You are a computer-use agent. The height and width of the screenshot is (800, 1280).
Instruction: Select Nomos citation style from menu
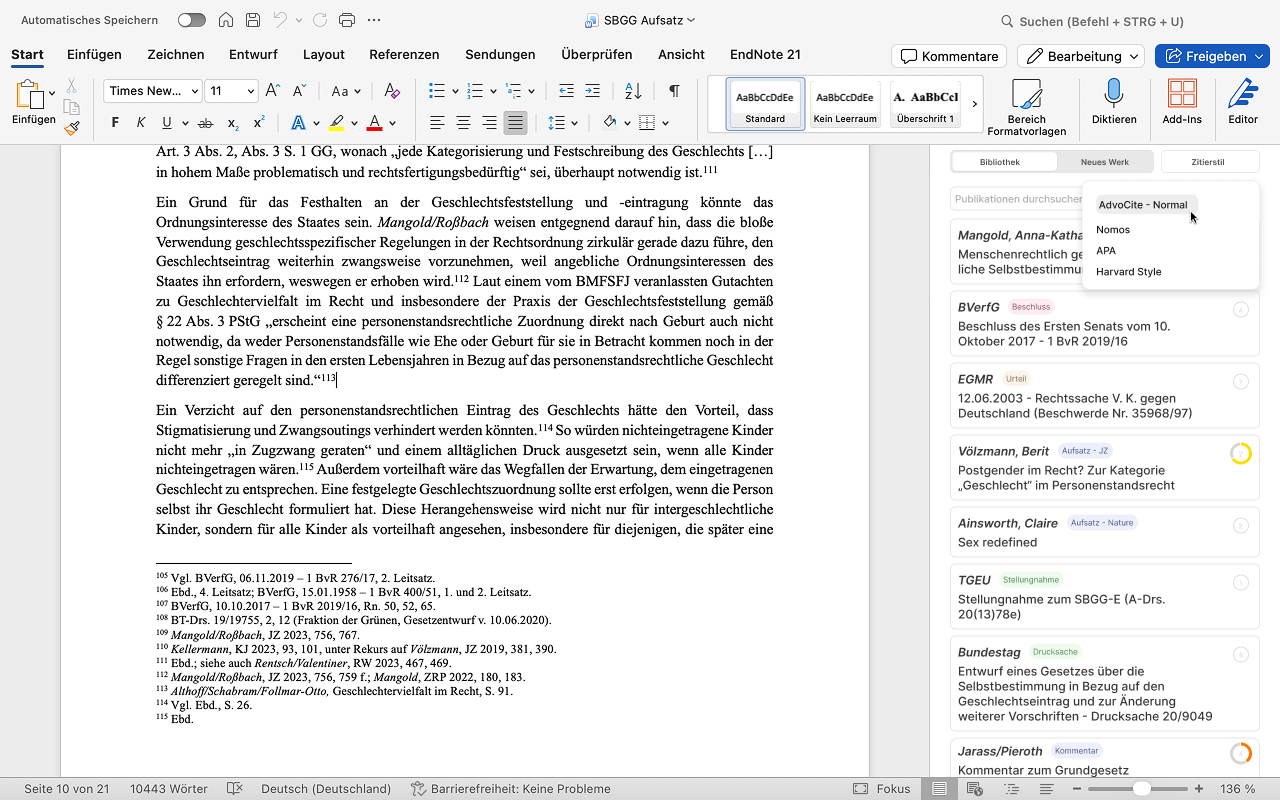pos(1113,230)
